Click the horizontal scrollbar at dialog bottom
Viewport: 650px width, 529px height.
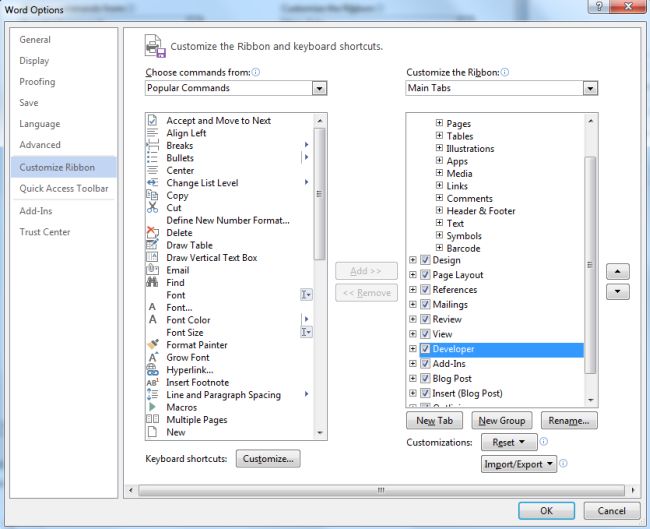pyautogui.click(x=381, y=490)
